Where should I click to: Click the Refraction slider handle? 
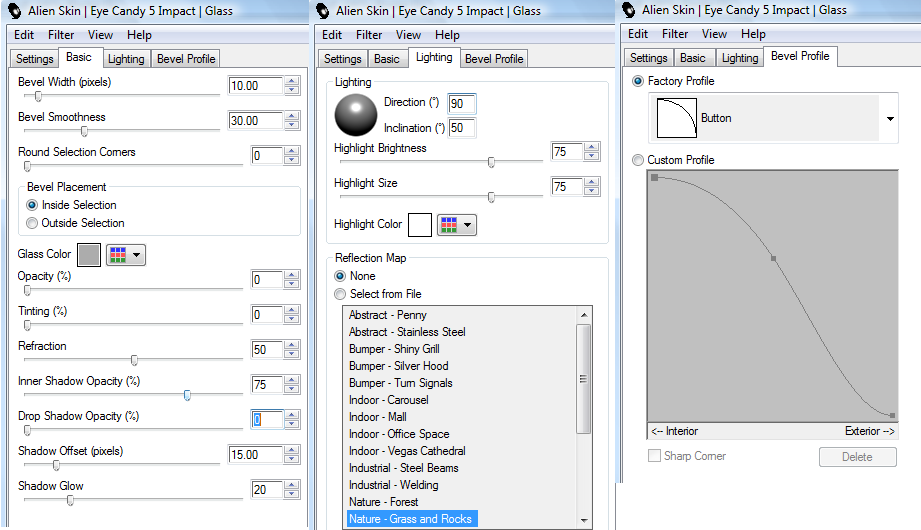point(135,360)
